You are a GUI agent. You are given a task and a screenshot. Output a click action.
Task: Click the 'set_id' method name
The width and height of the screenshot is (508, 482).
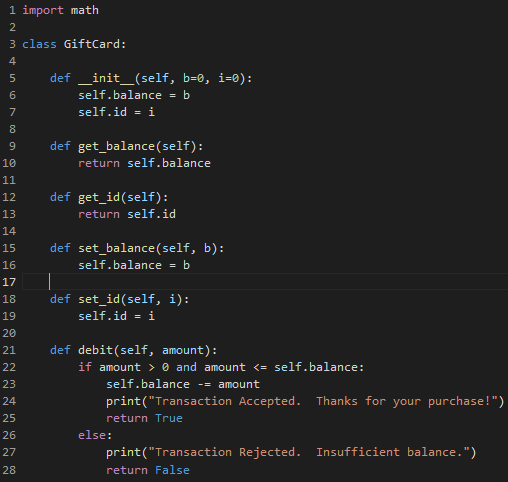tap(99, 299)
